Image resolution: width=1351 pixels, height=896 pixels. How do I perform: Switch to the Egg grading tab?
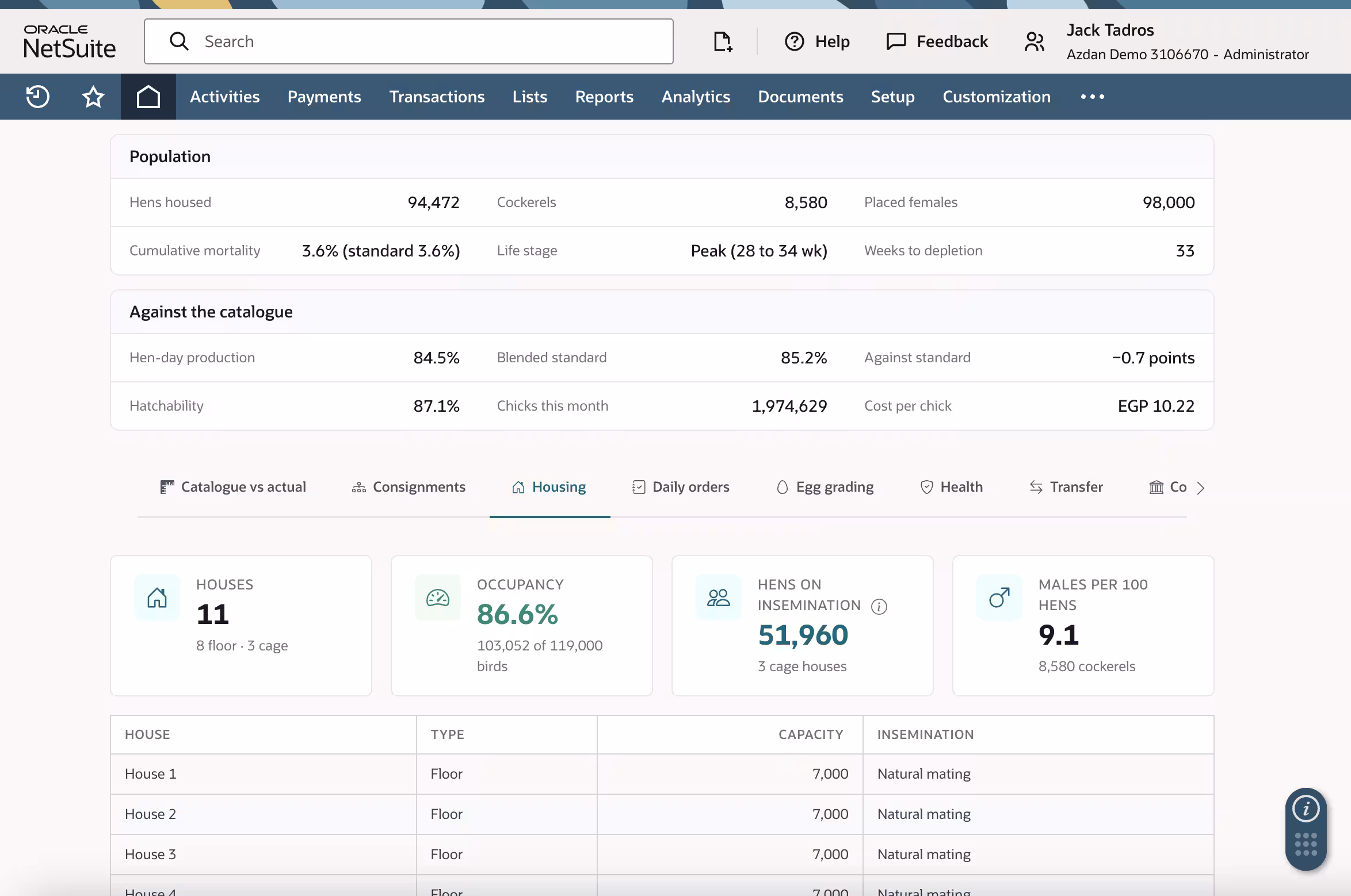click(825, 487)
